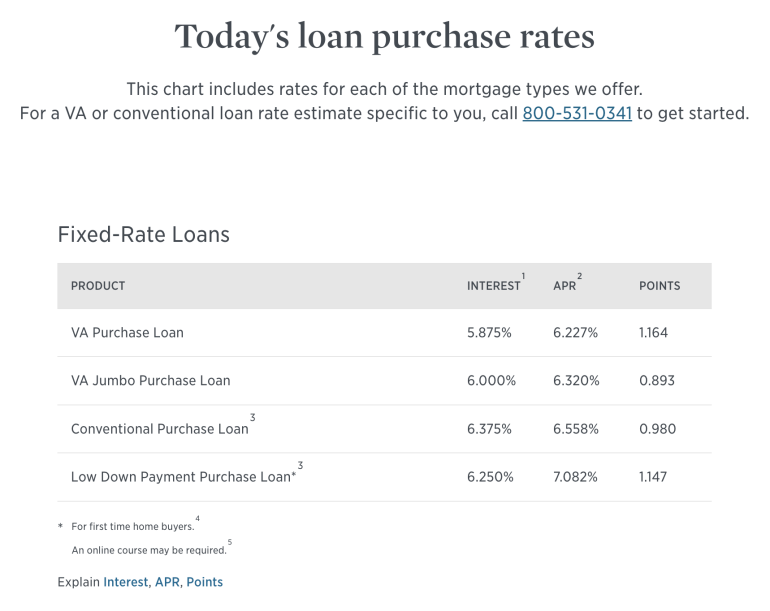Call the 800-531-0341 phone number link
Screen dimensions: 770x611
click(576, 113)
